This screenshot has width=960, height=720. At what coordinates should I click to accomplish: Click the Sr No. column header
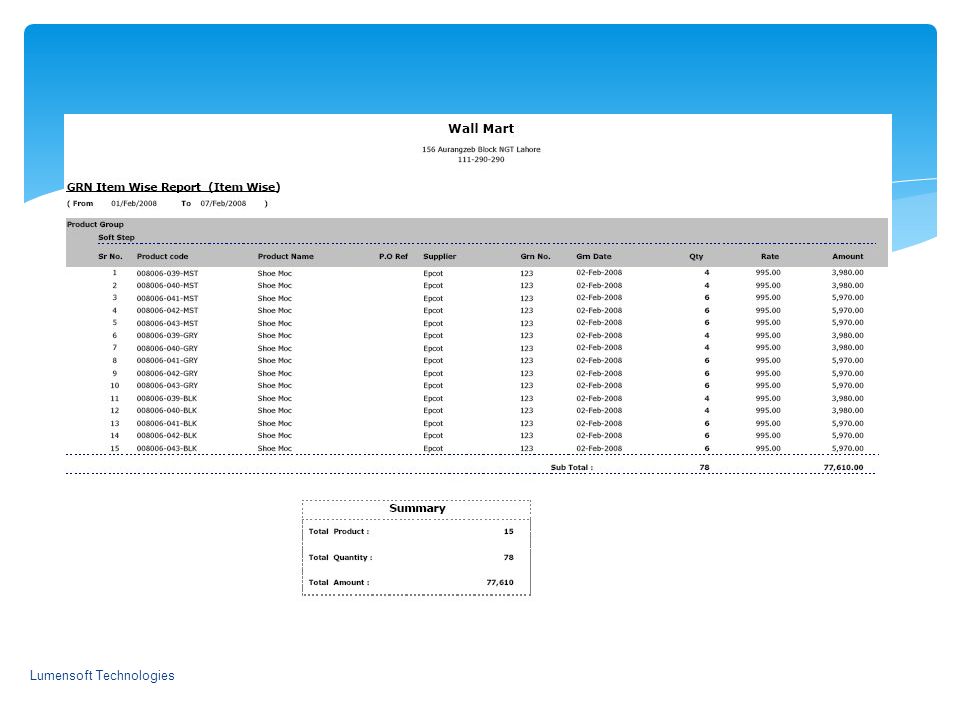(x=110, y=257)
